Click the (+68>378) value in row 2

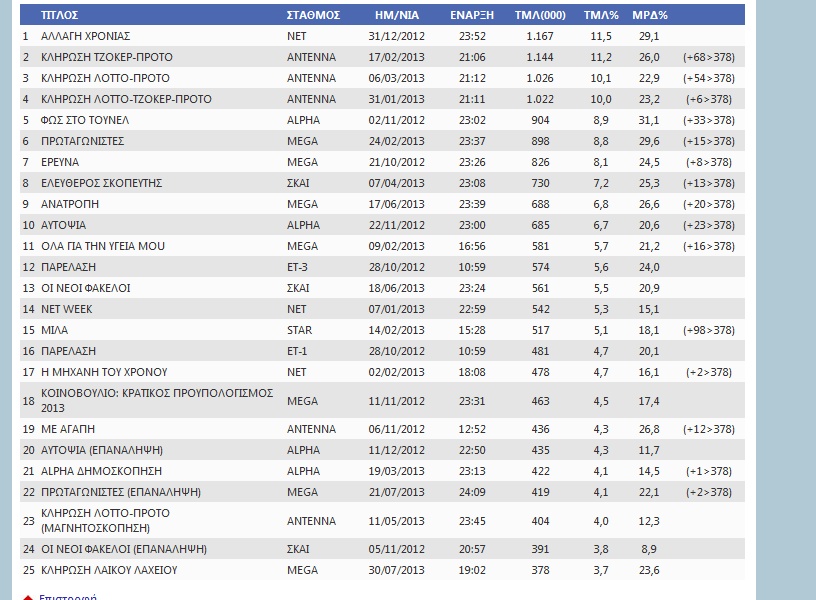coord(709,57)
